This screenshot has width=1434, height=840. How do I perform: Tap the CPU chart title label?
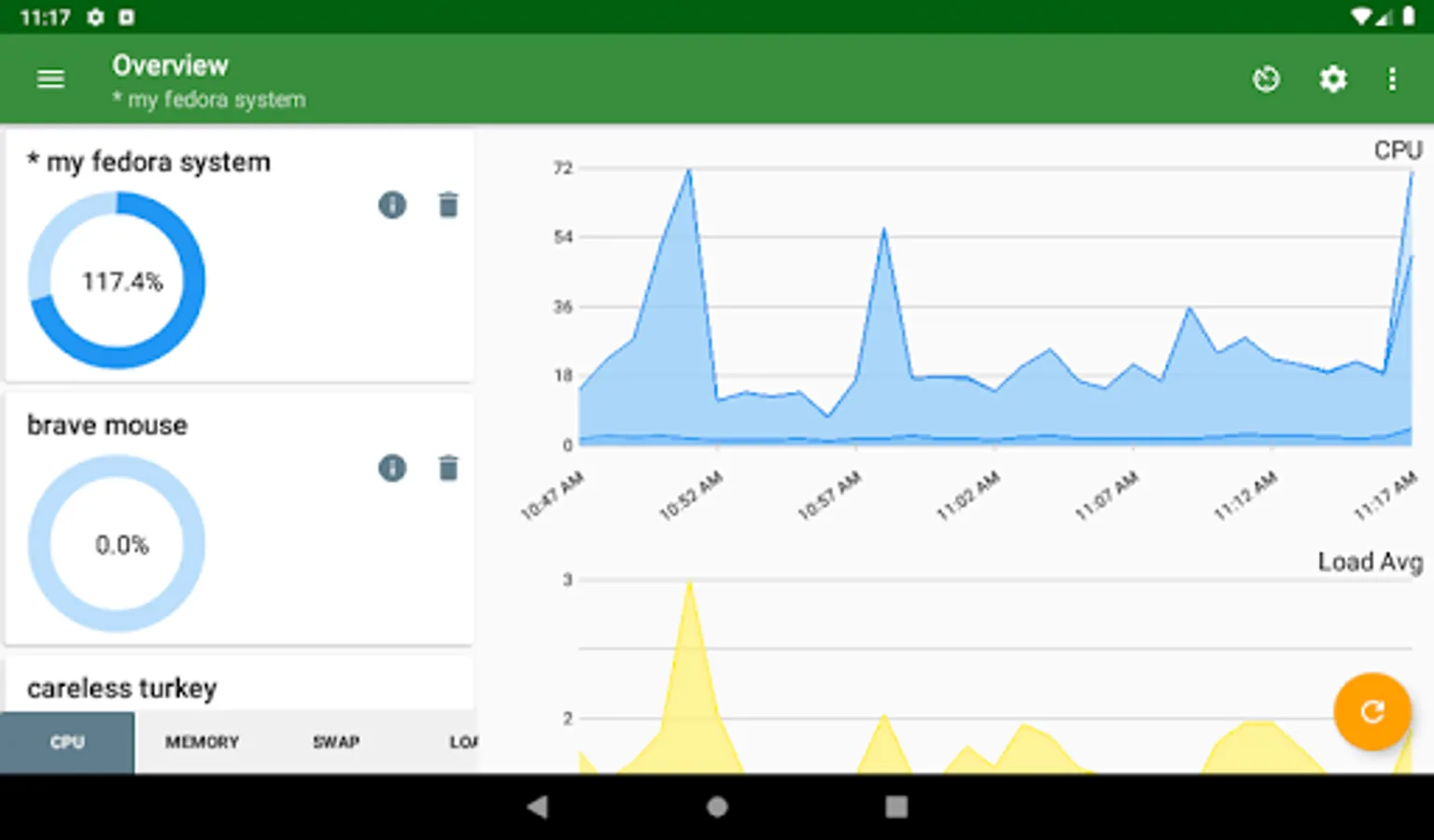tap(1398, 150)
